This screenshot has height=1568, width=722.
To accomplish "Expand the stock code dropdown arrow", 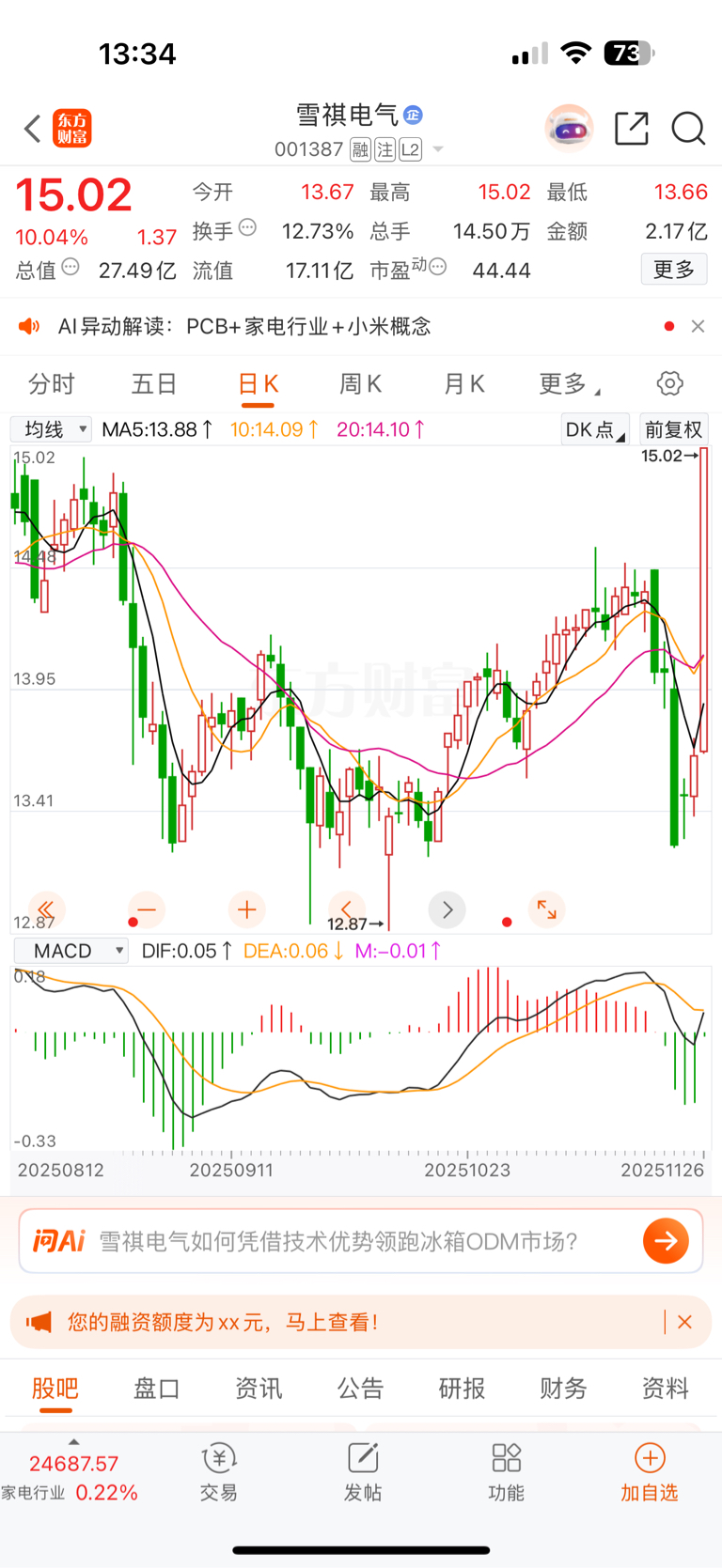I will (437, 149).
